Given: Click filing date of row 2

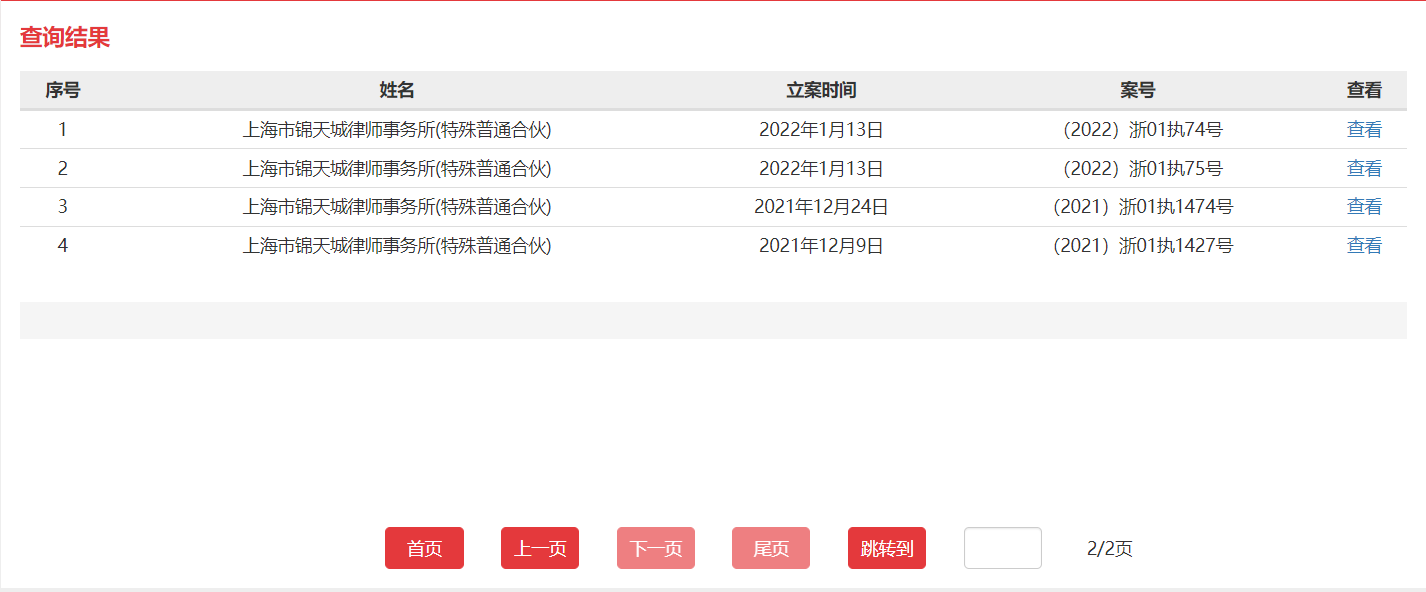Looking at the screenshot, I should click(x=821, y=168).
